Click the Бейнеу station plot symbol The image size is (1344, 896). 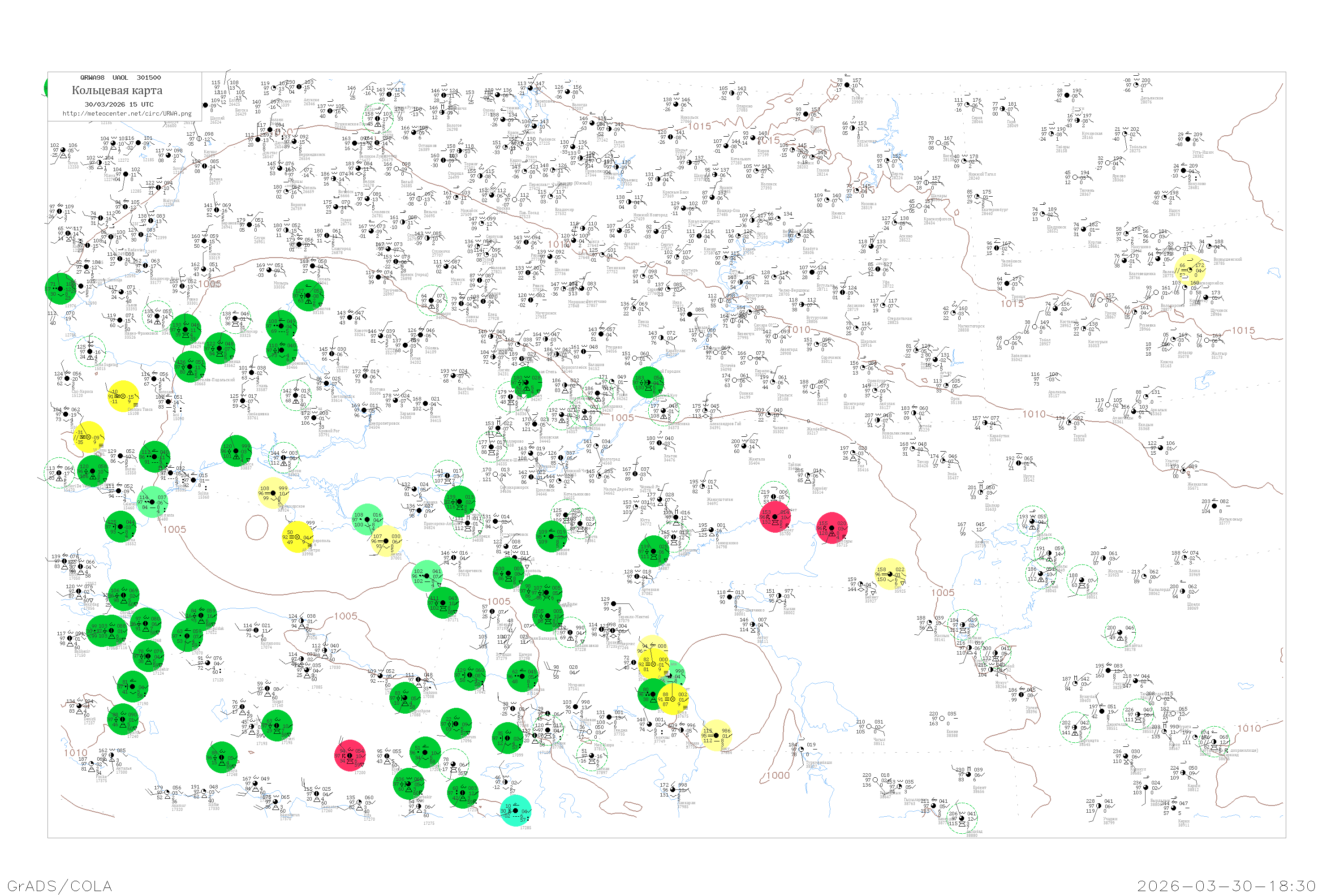tap(860, 585)
